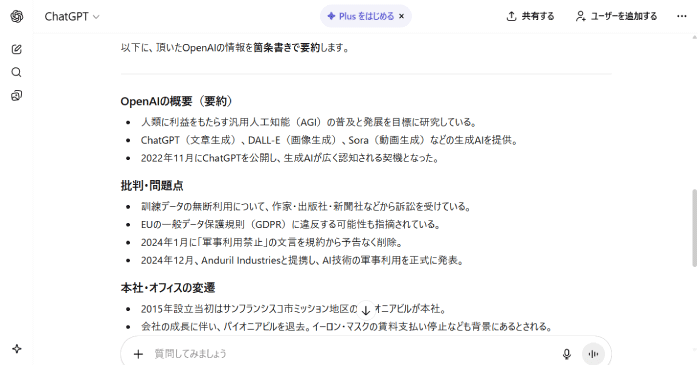Click the sparkle icon at sidebar bottom

[x=16, y=349]
